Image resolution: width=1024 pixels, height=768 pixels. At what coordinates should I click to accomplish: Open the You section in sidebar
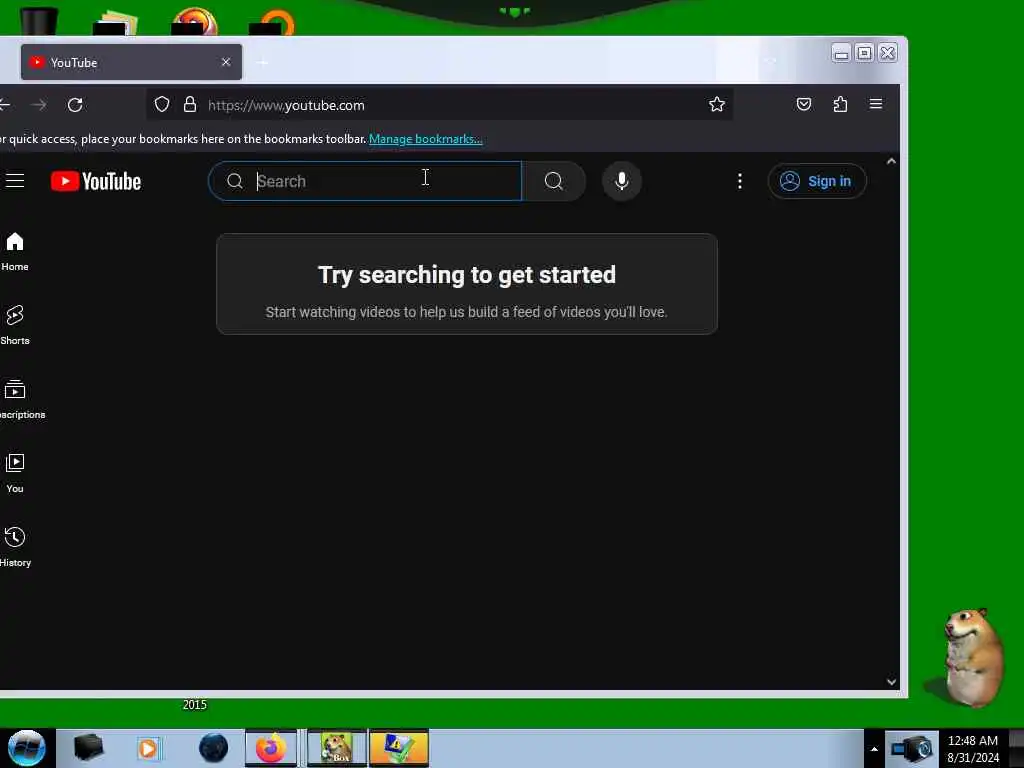point(14,473)
